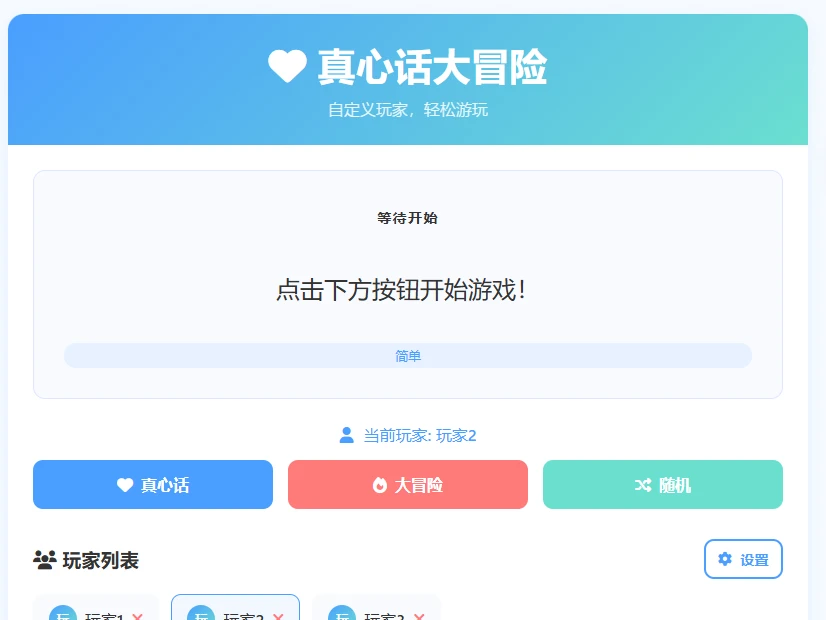Click the 点击下方按钮开始游戏 prompt text
The height and width of the screenshot is (620, 826).
(x=401, y=290)
